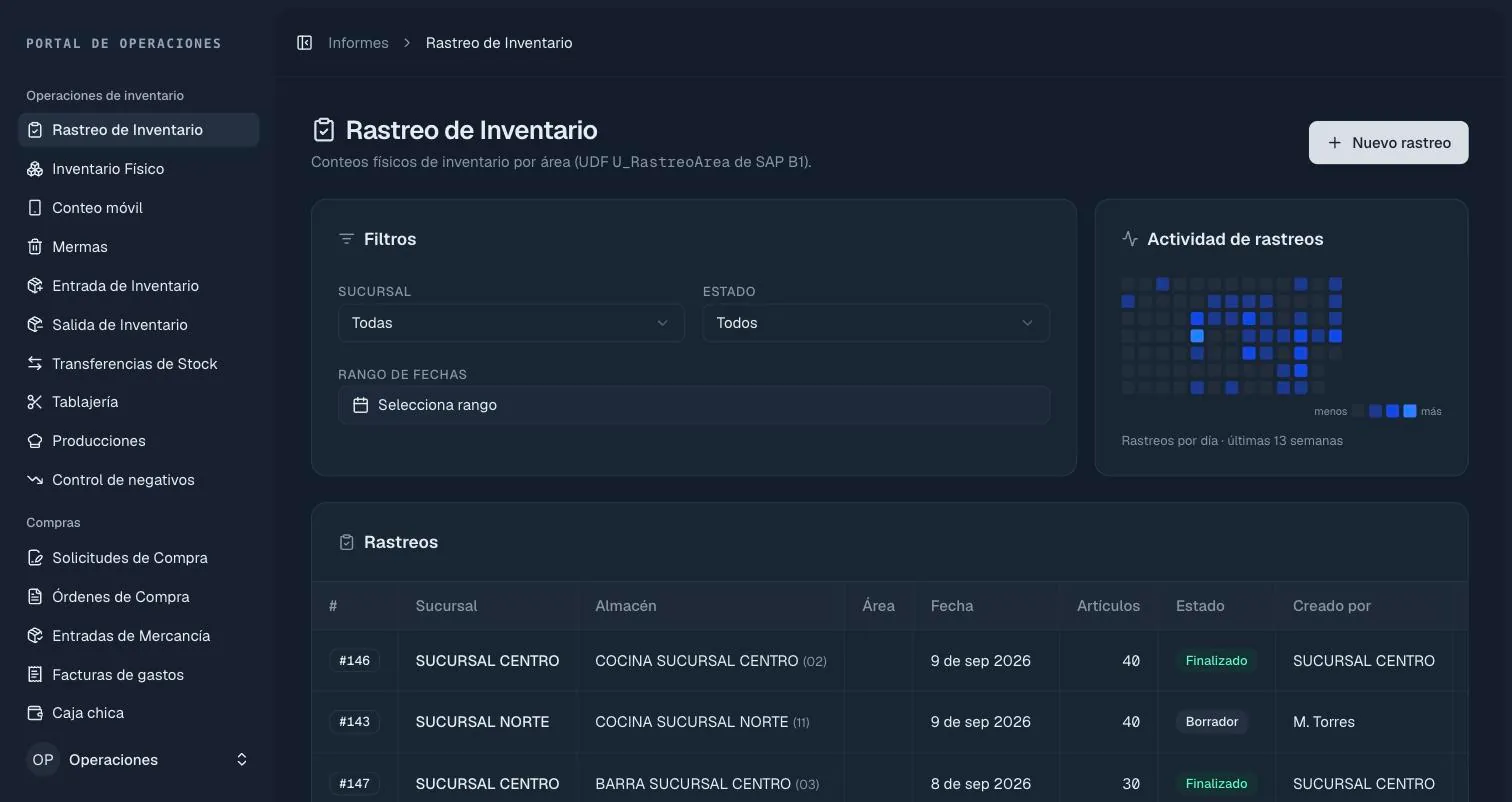The image size is (1512, 802).
Task: Create a new count with Nuevo rastreo
Action: [x=1388, y=143]
